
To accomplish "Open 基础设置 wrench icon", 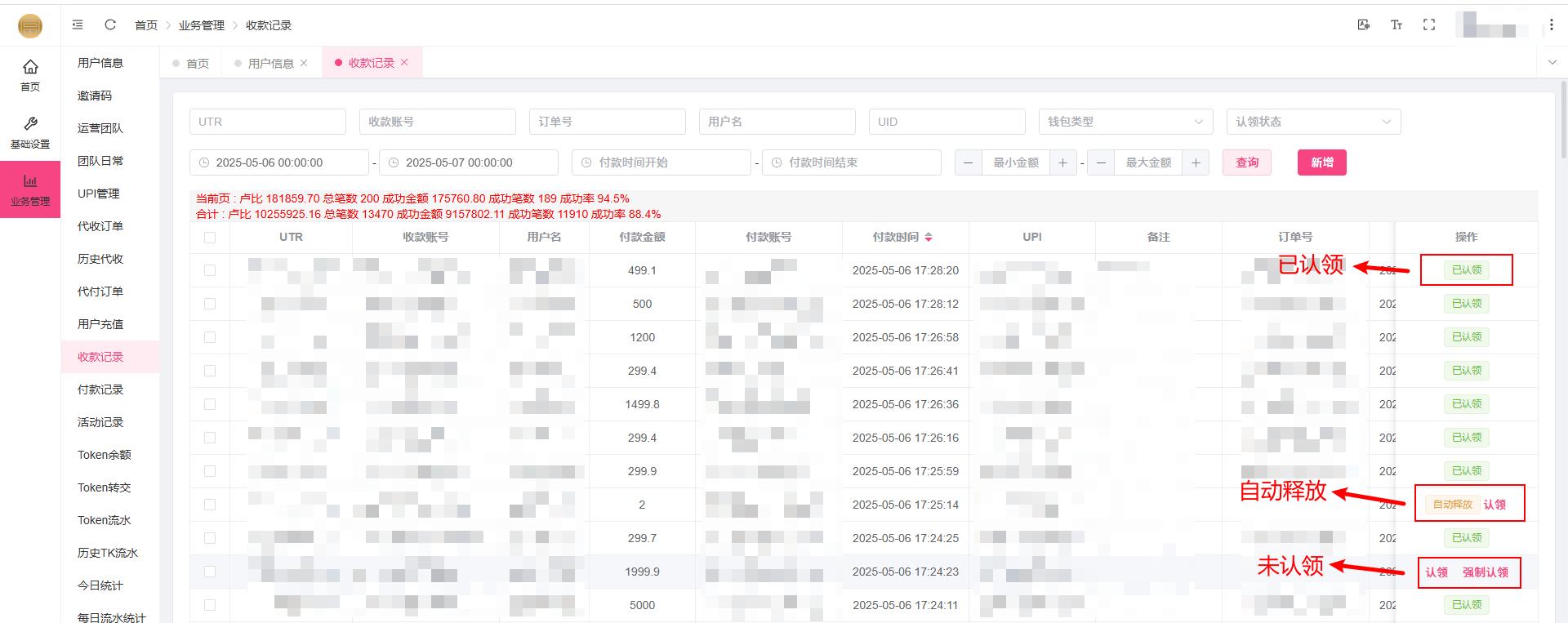I will tap(30, 131).
